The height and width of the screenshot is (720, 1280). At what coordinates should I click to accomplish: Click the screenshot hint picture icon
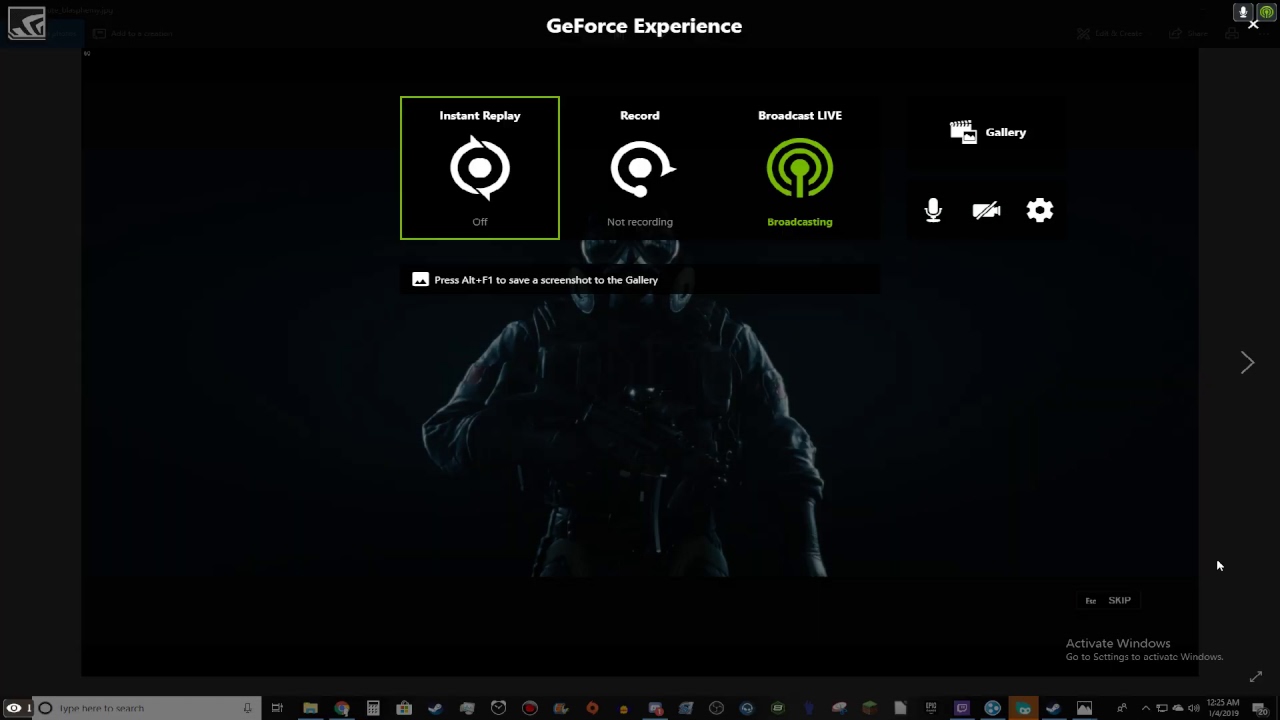pyautogui.click(x=420, y=280)
